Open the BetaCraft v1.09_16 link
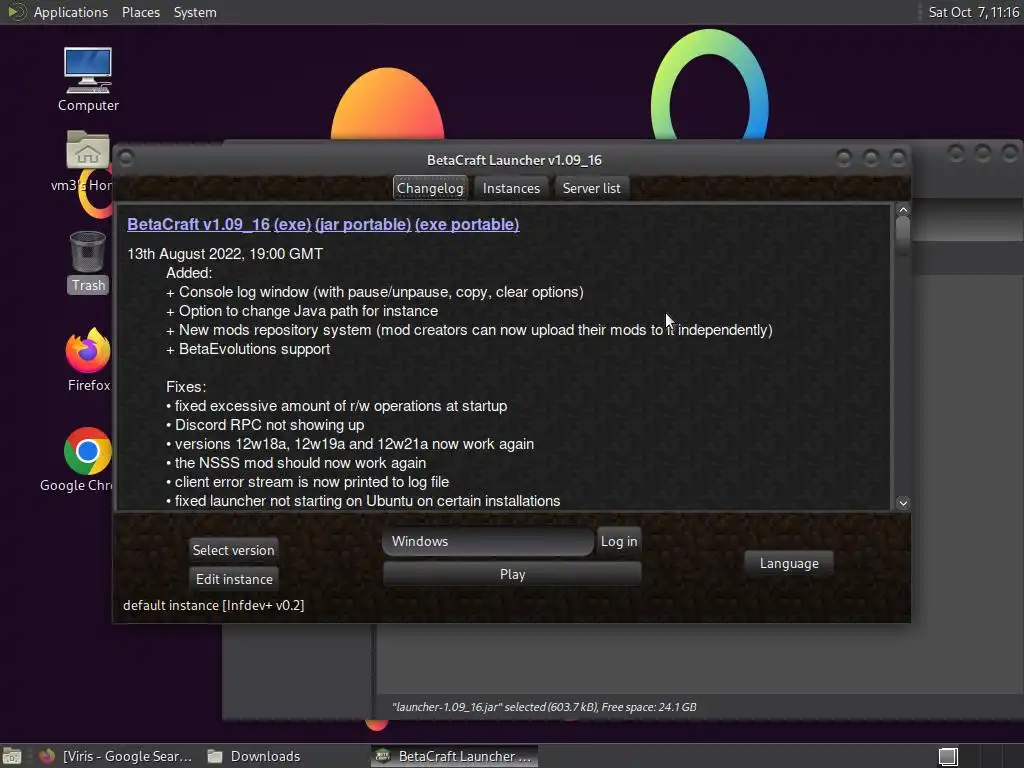This screenshot has width=1024, height=768. coord(199,224)
